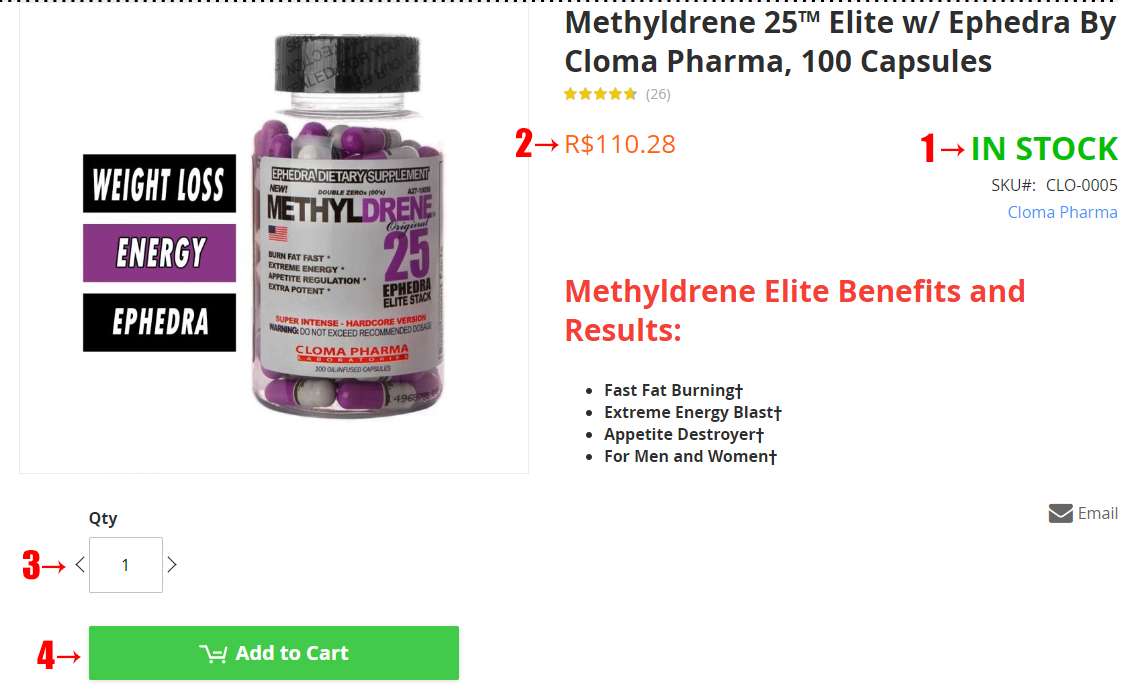This screenshot has width=1134, height=697.
Task: Click the IN STOCK status label
Action: (1044, 149)
